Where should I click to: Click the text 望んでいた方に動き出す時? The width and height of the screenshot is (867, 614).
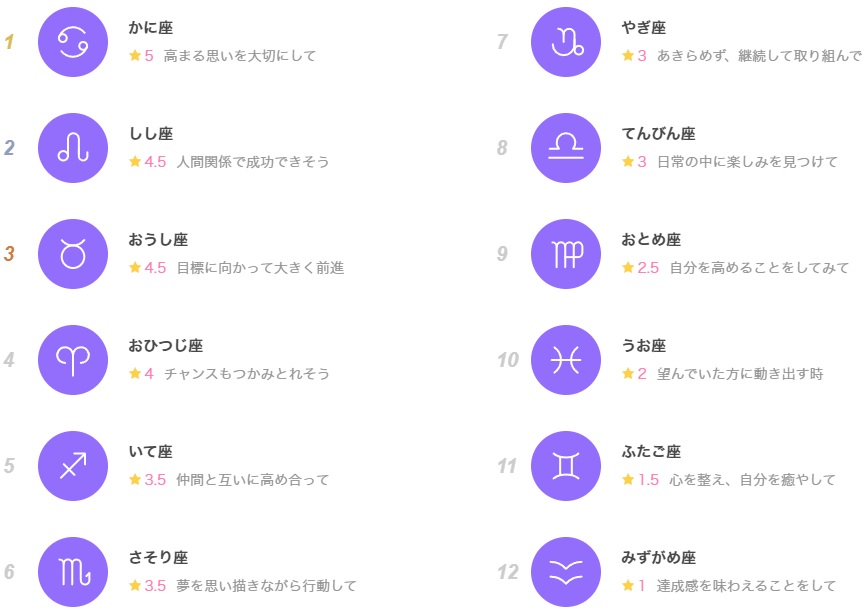point(740,374)
